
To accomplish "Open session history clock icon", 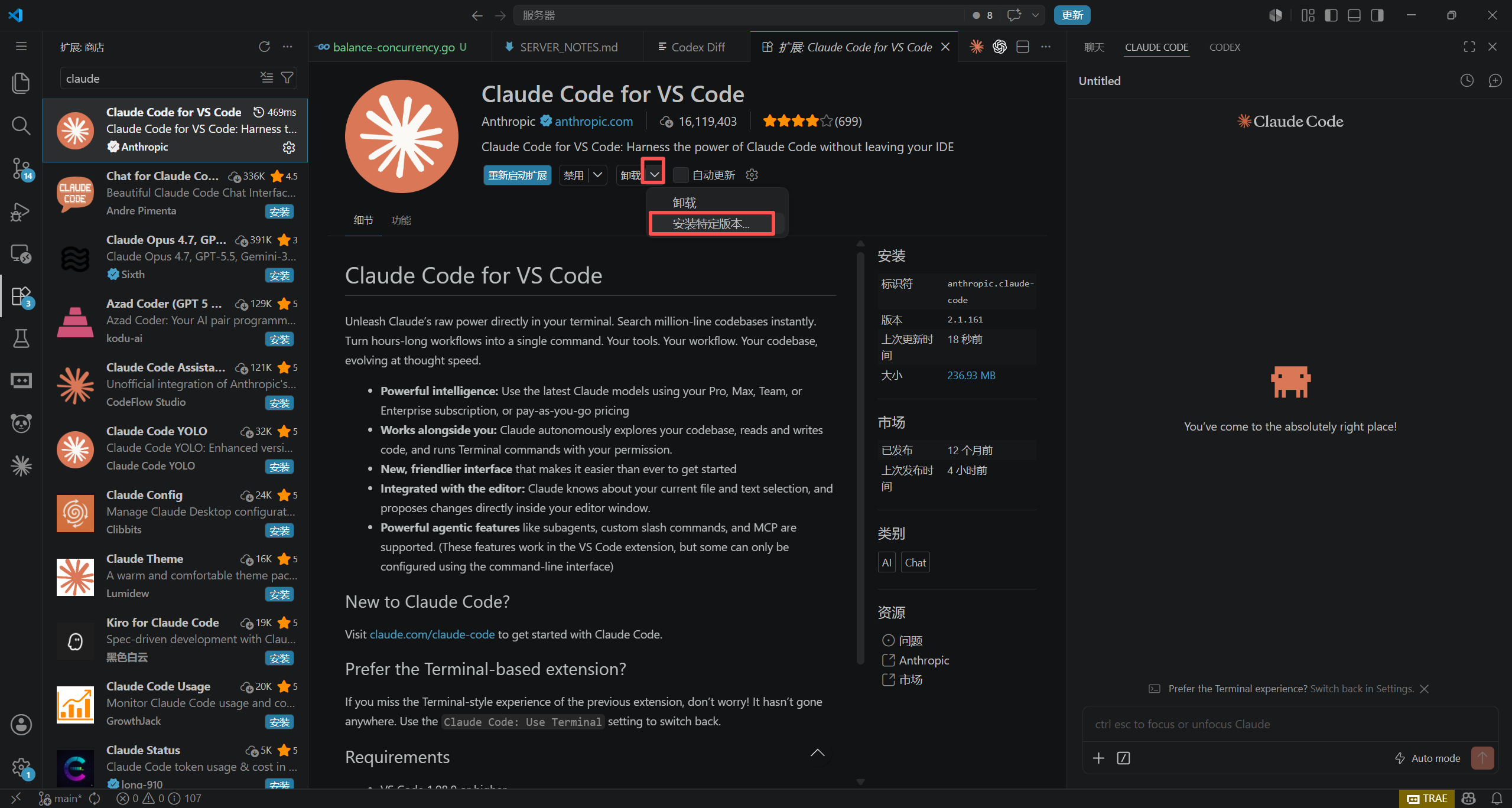I will (x=1467, y=80).
